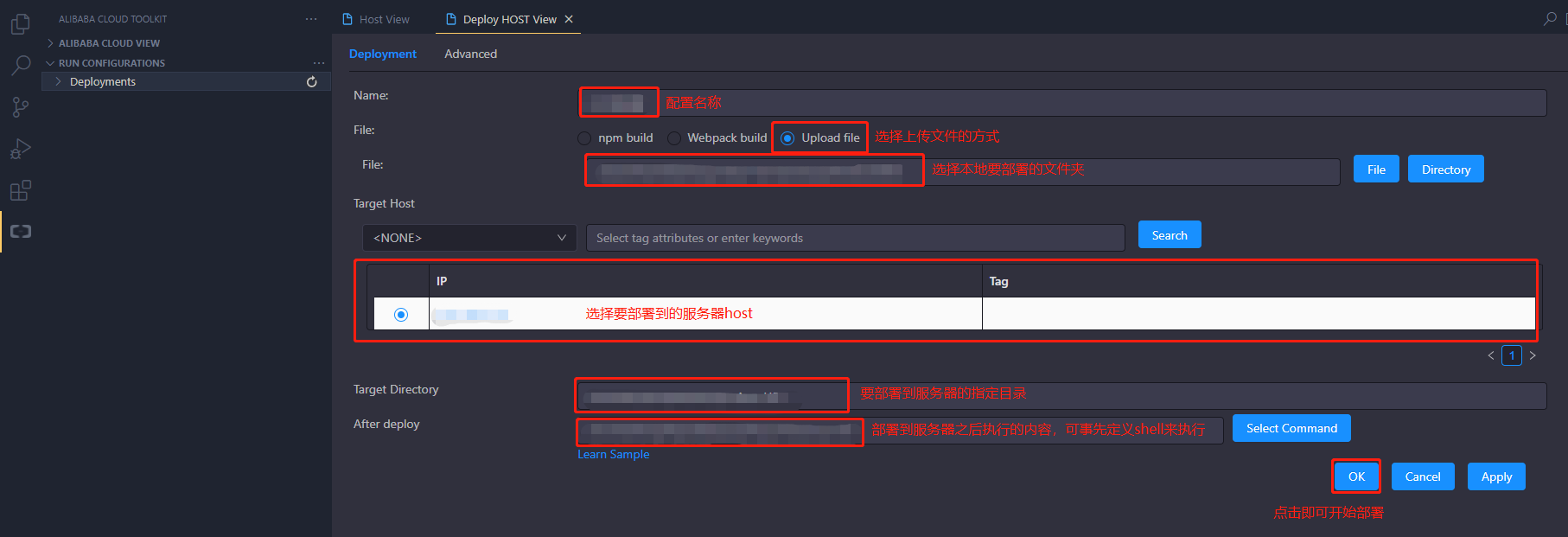Open the Extensions view

coord(21,190)
